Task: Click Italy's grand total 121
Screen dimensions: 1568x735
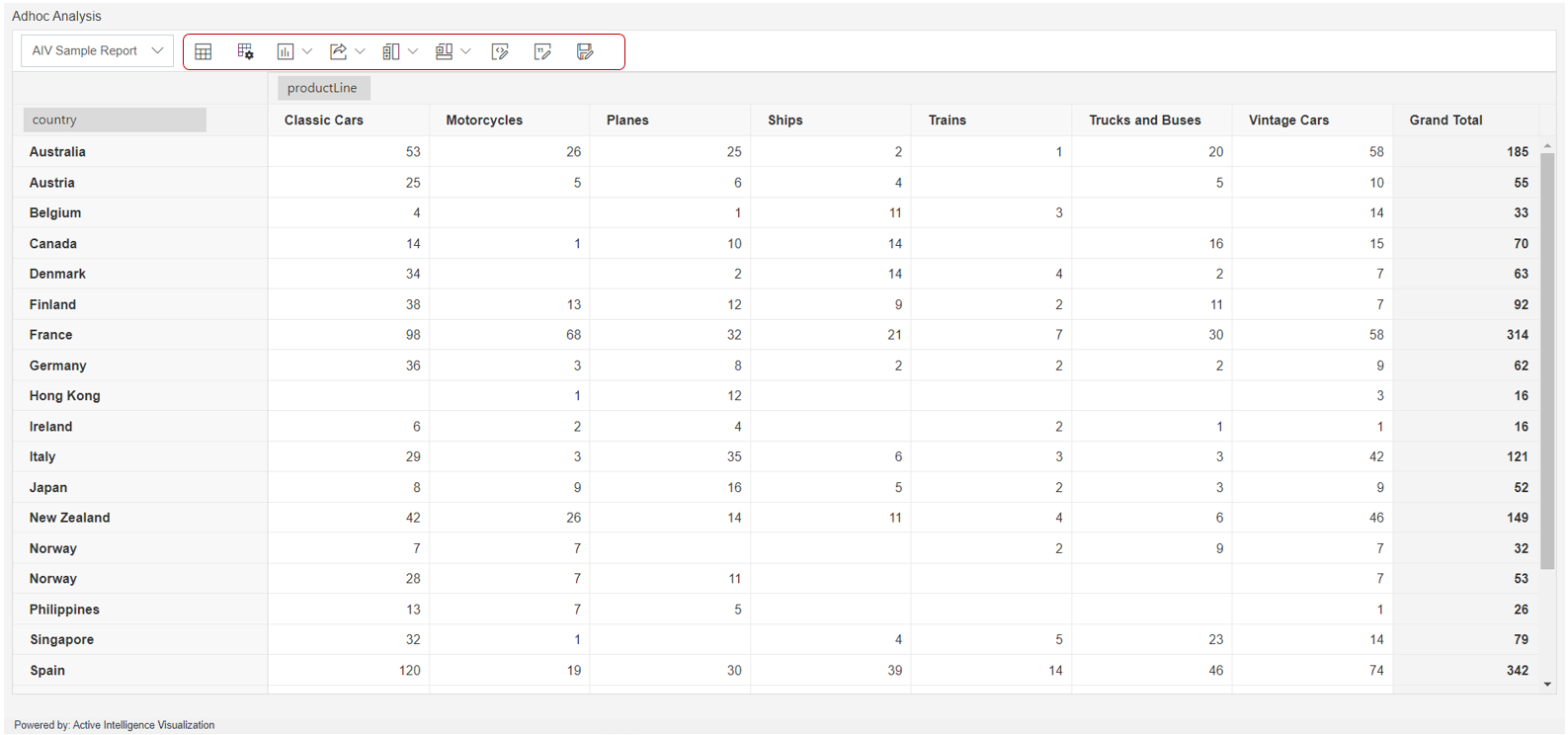Action: click(x=1518, y=457)
